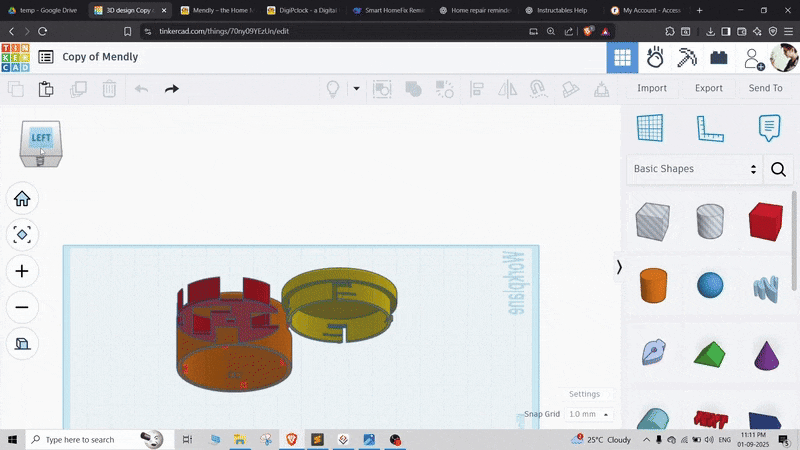The width and height of the screenshot is (800, 450).
Task: Zoom in with the plus button
Action: click(x=22, y=271)
